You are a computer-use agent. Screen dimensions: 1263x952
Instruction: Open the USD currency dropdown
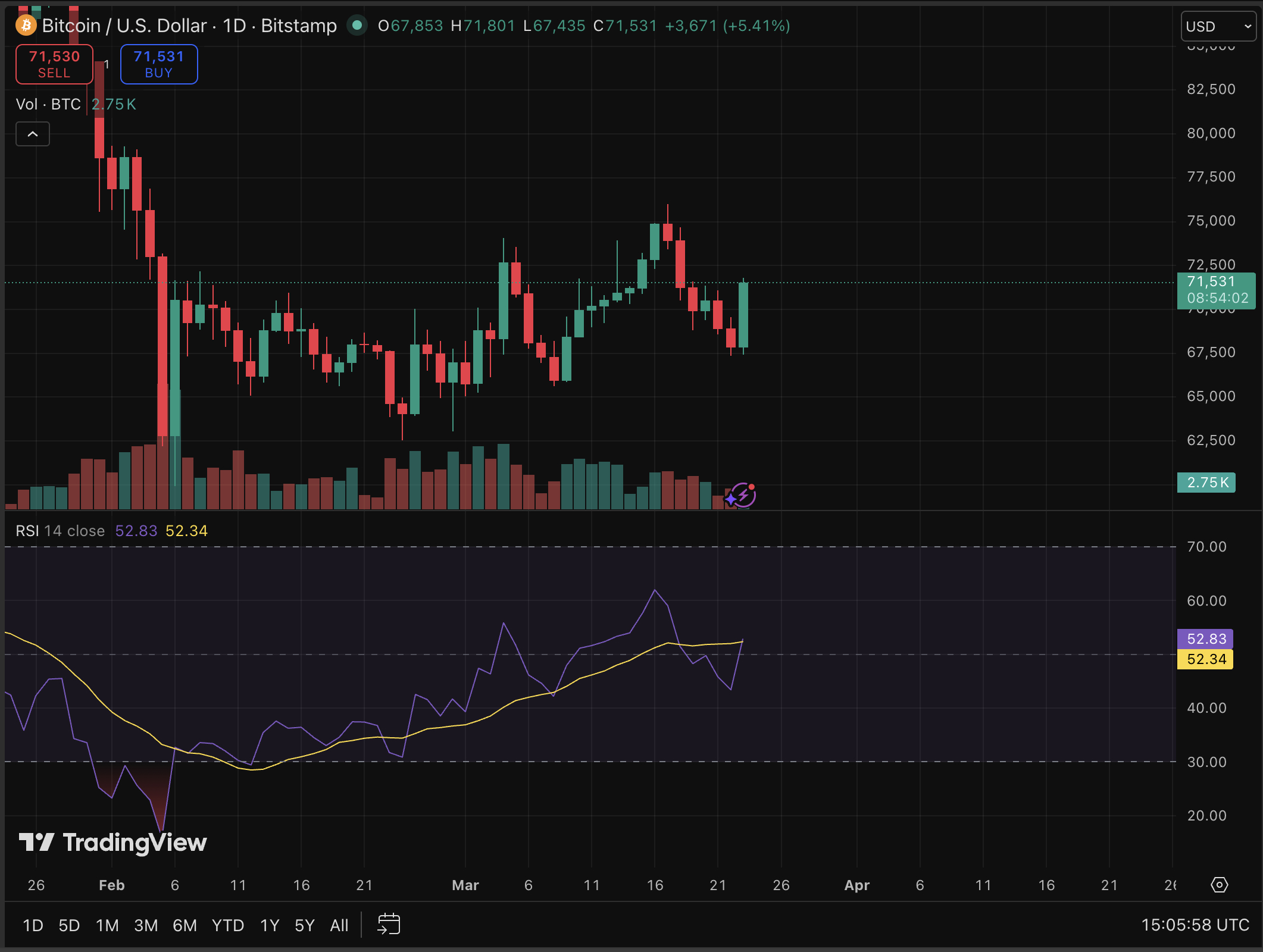click(1218, 26)
